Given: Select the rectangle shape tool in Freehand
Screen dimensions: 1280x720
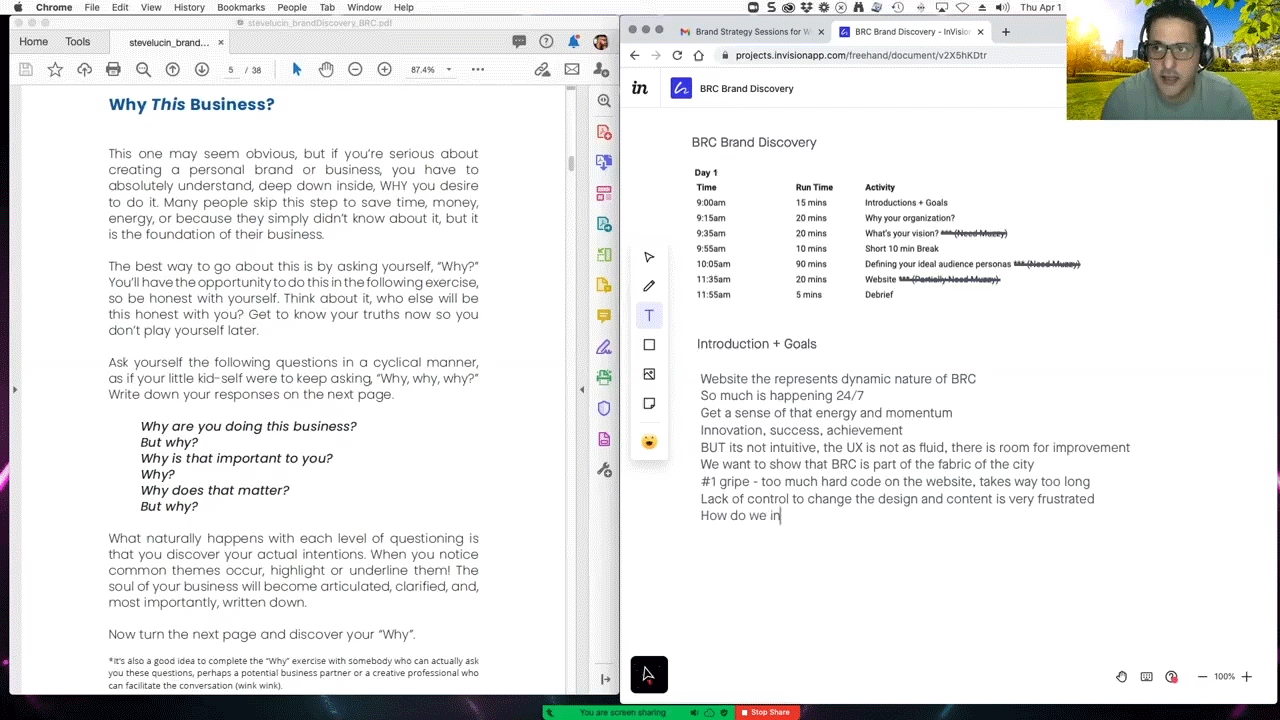Looking at the screenshot, I should (649, 345).
